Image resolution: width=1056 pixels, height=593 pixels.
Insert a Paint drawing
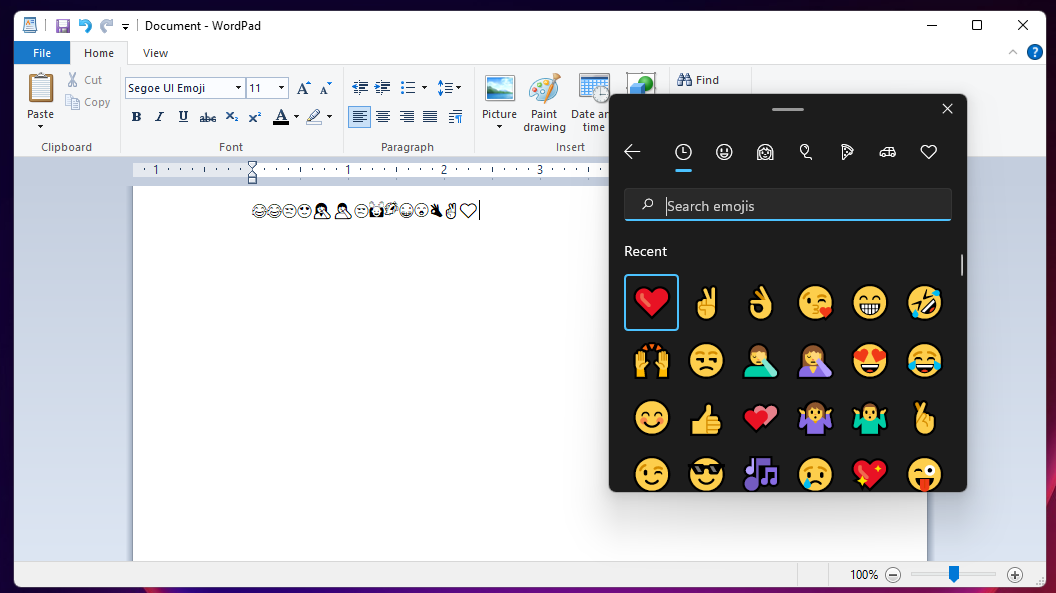(544, 103)
